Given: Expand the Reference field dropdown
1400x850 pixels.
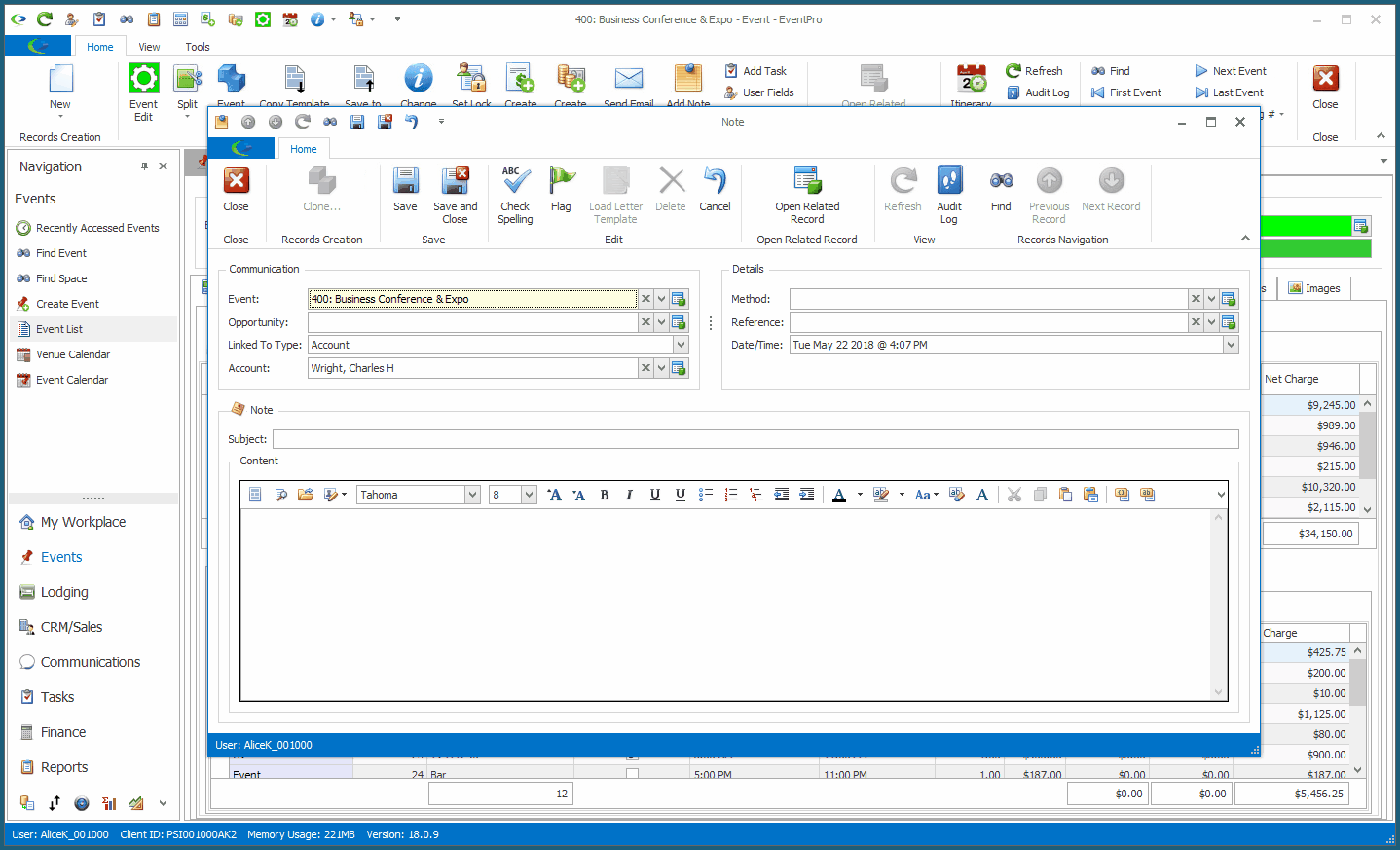Looking at the screenshot, I should (1212, 322).
